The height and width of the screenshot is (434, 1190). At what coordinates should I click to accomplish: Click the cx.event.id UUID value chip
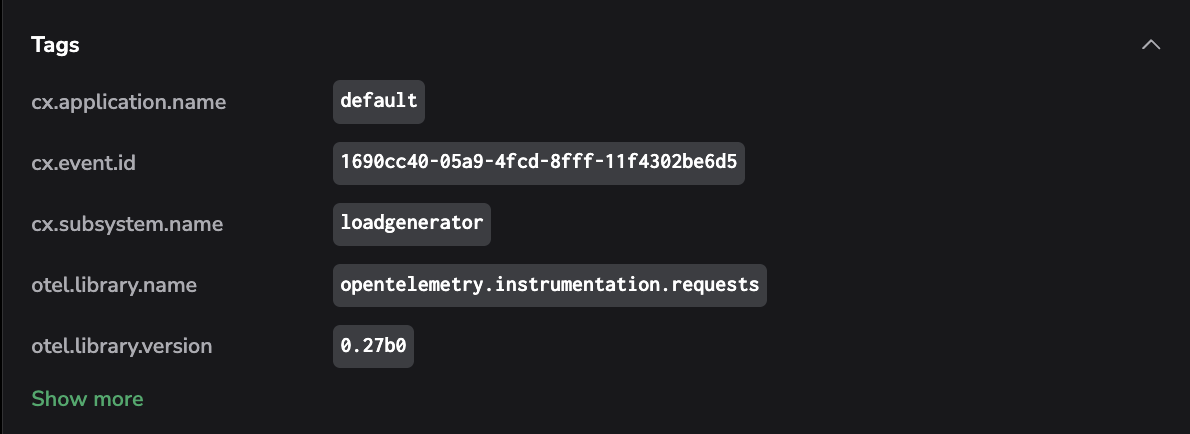(x=538, y=163)
